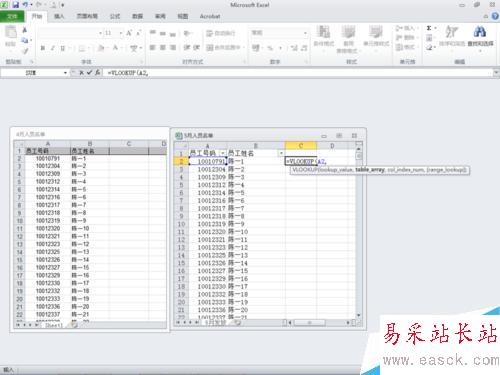Open filter dropdown on column B header cell
The height and width of the screenshot is (375, 500).
[x=281, y=153]
